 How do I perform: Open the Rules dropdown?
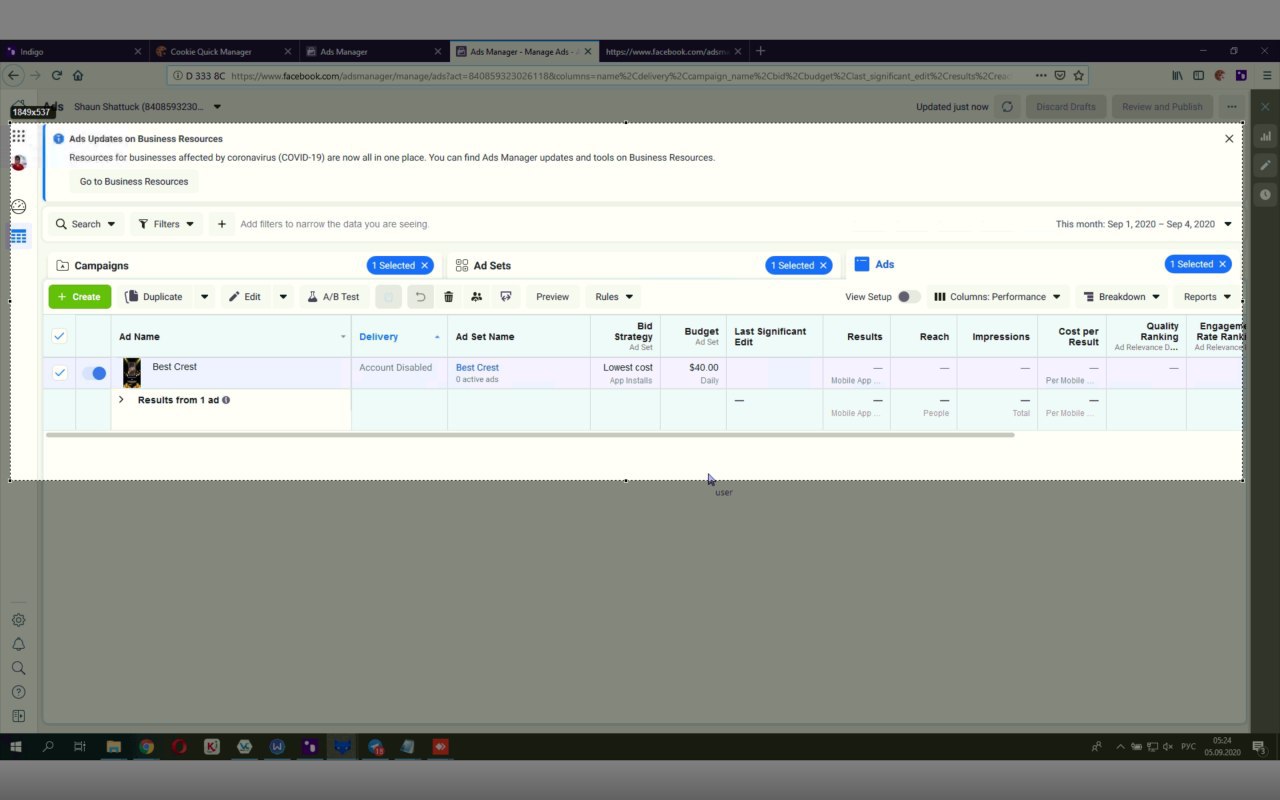614,297
